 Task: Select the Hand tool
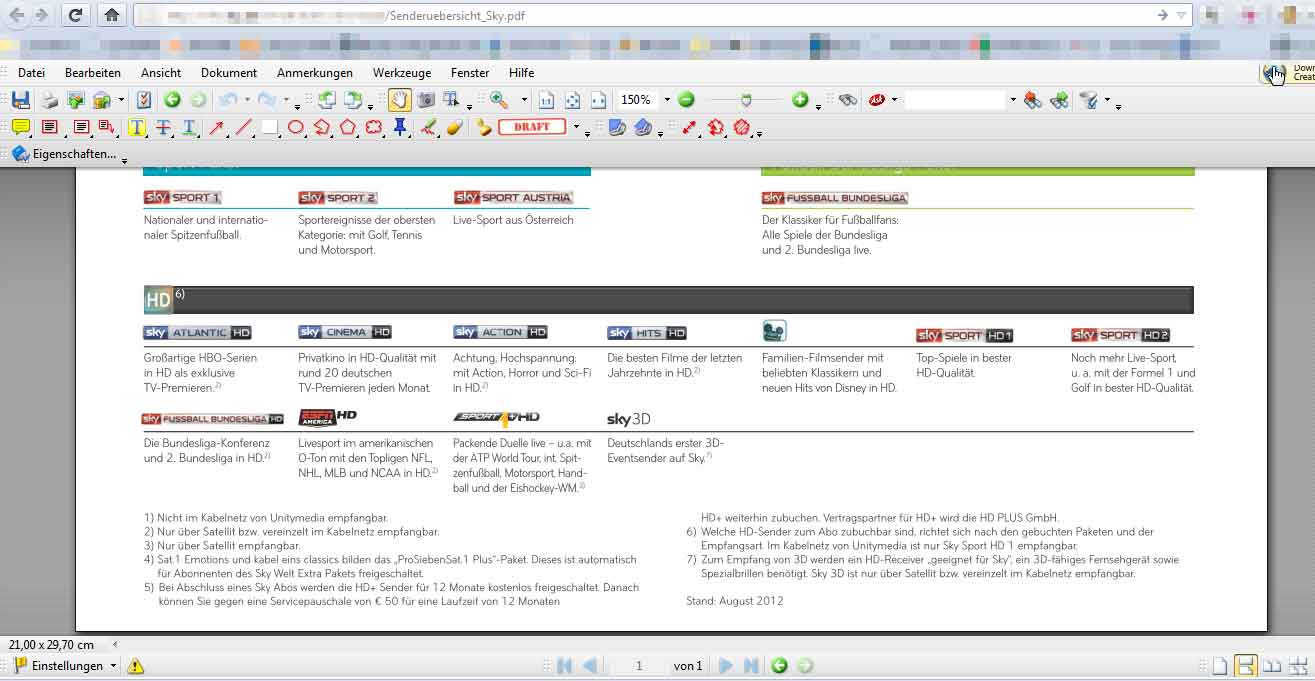[x=399, y=100]
